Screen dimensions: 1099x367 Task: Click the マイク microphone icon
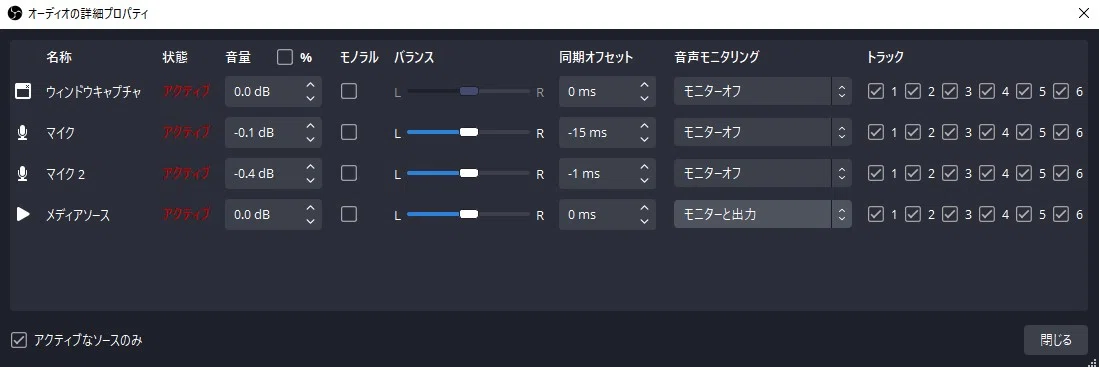[23, 132]
